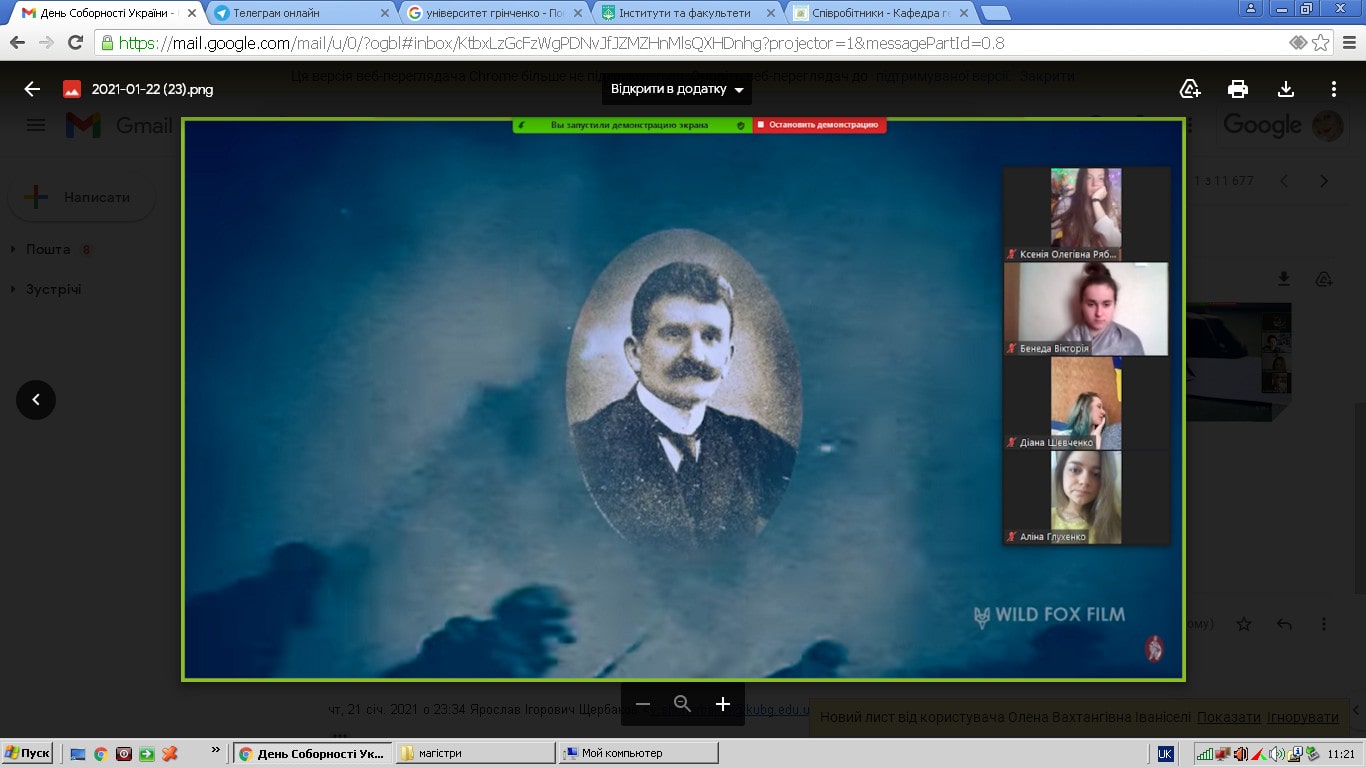This screenshot has height=768, width=1366.
Task: Expand the hidden quick launch chevron
Action: [x=216, y=749]
